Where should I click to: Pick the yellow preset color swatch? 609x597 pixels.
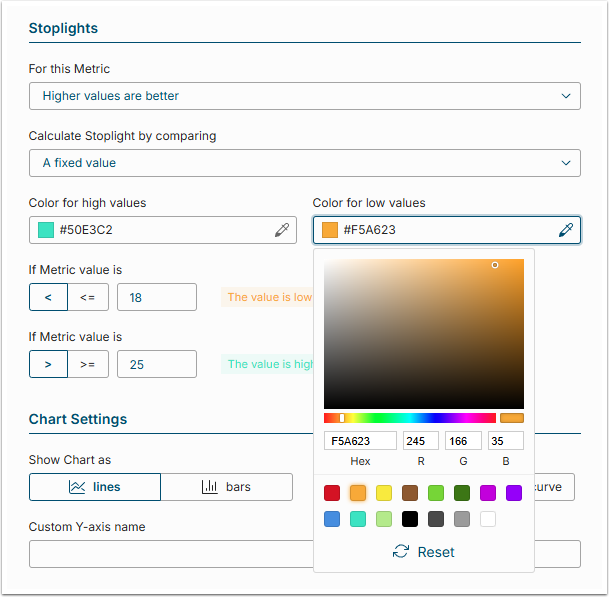click(x=384, y=493)
